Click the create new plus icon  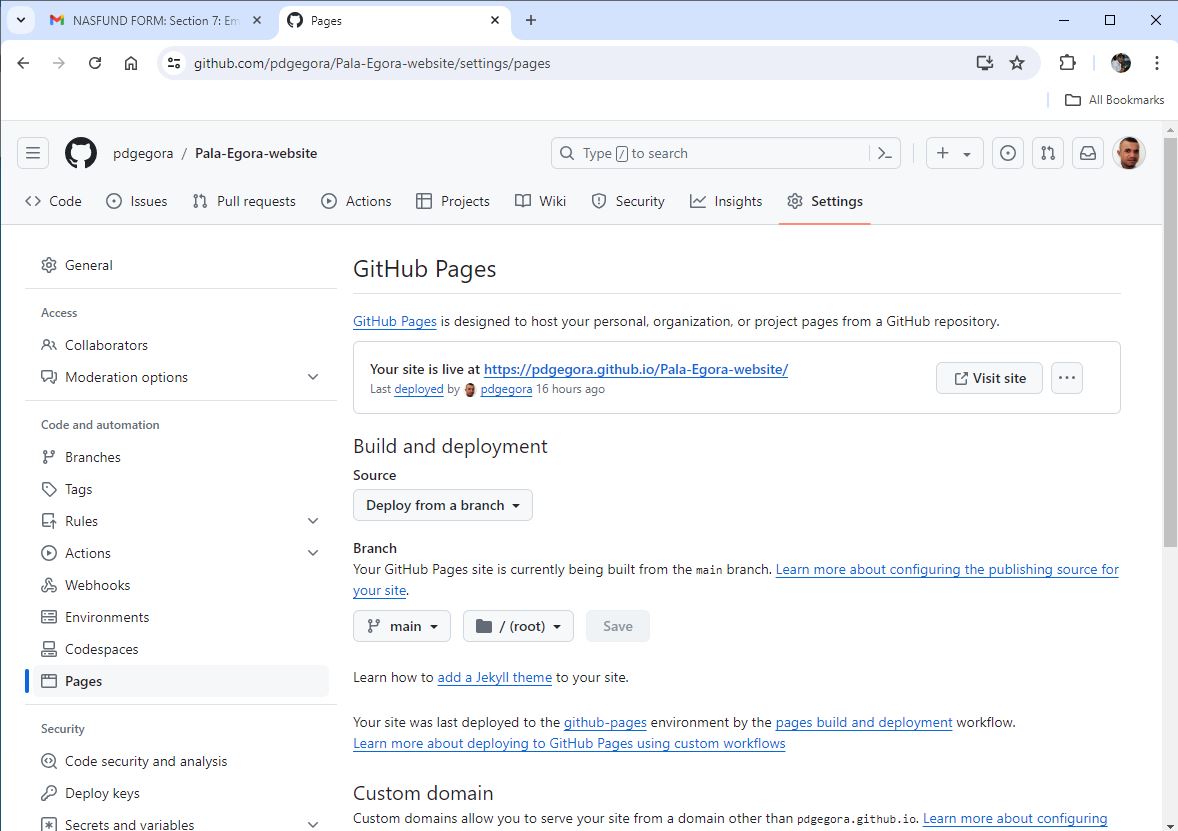954,153
